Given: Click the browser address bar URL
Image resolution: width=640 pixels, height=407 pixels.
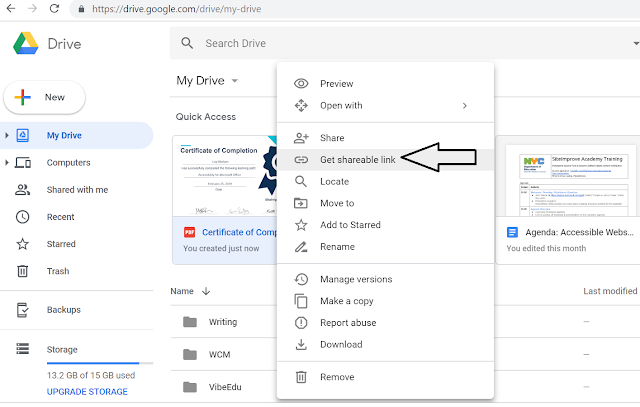Looking at the screenshot, I should pos(177,9).
